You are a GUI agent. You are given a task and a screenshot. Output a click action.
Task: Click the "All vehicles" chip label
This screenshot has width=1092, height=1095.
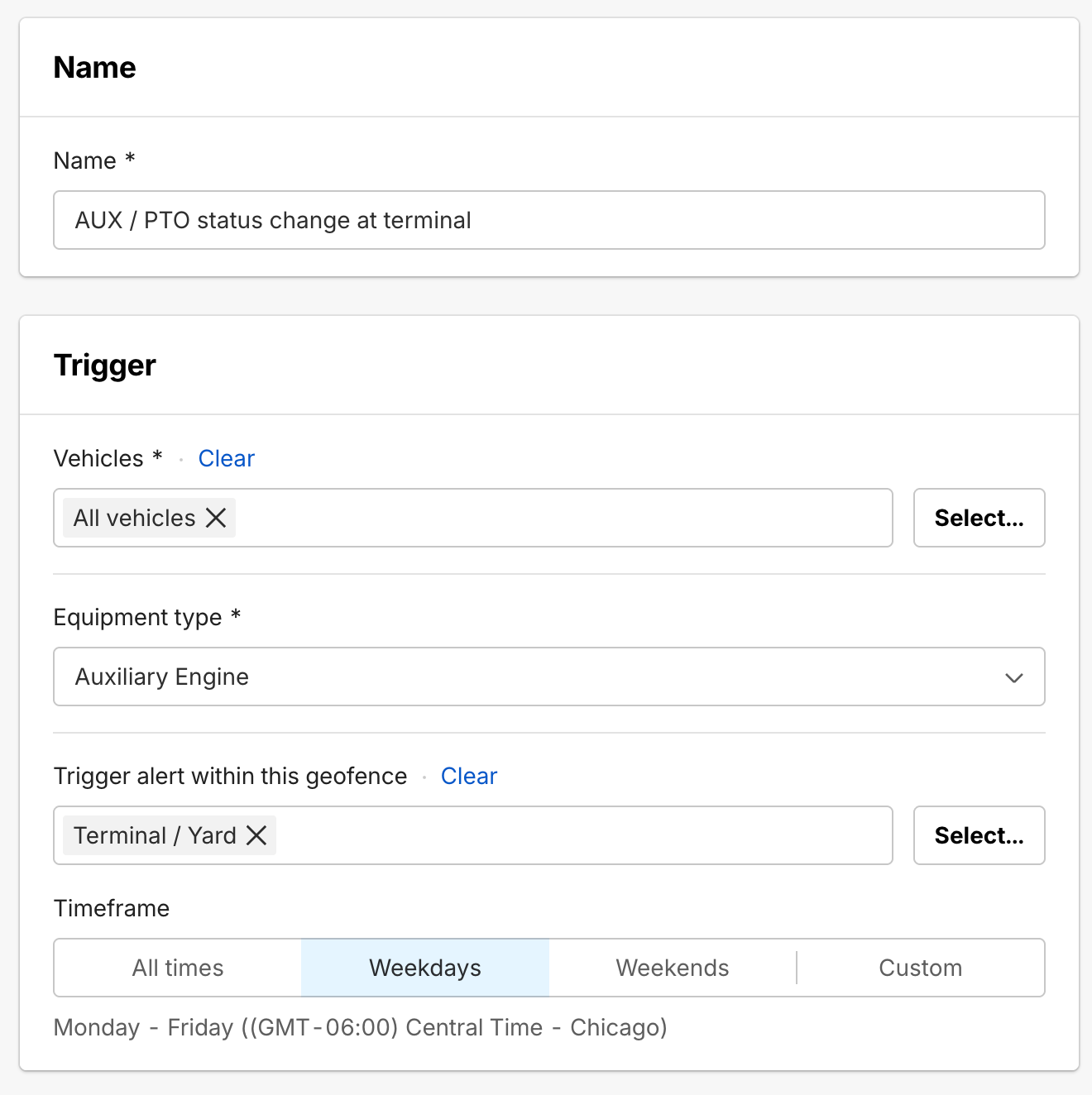tap(134, 518)
